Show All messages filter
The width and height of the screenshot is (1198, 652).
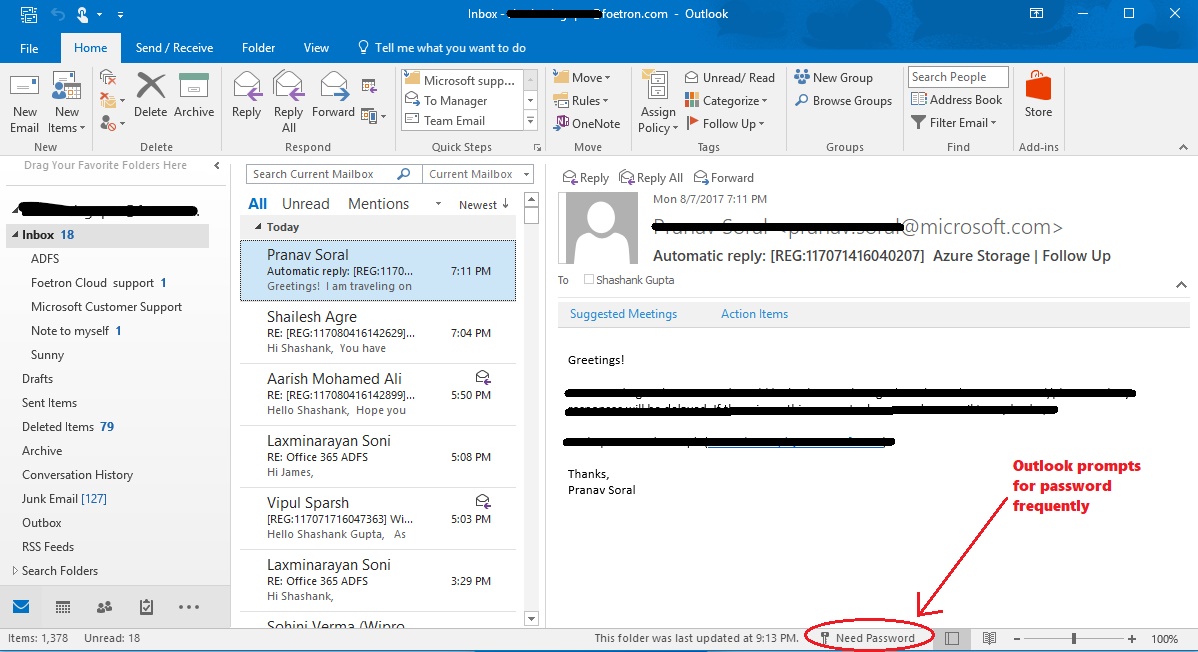(x=257, y=204)
